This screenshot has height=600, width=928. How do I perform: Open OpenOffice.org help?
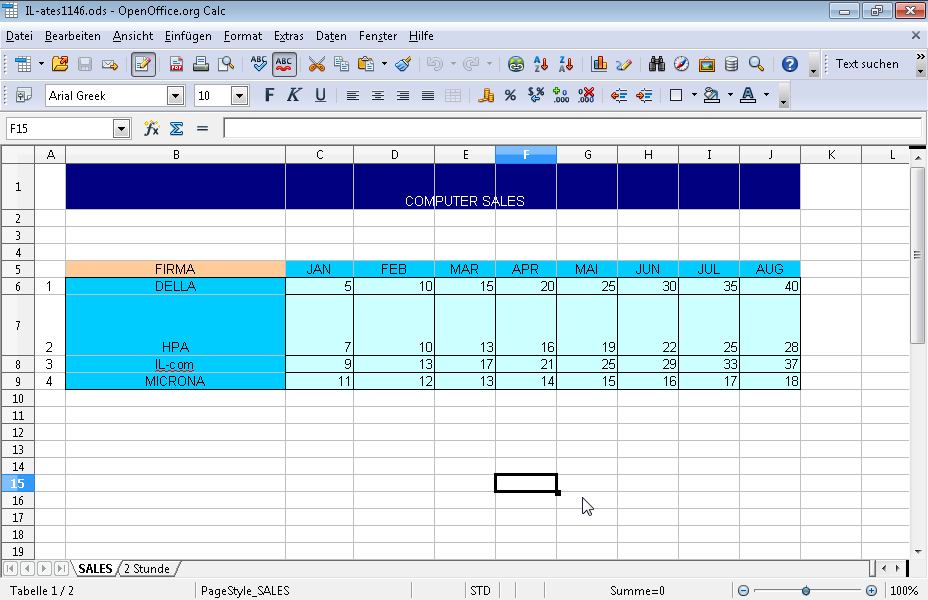790,64
